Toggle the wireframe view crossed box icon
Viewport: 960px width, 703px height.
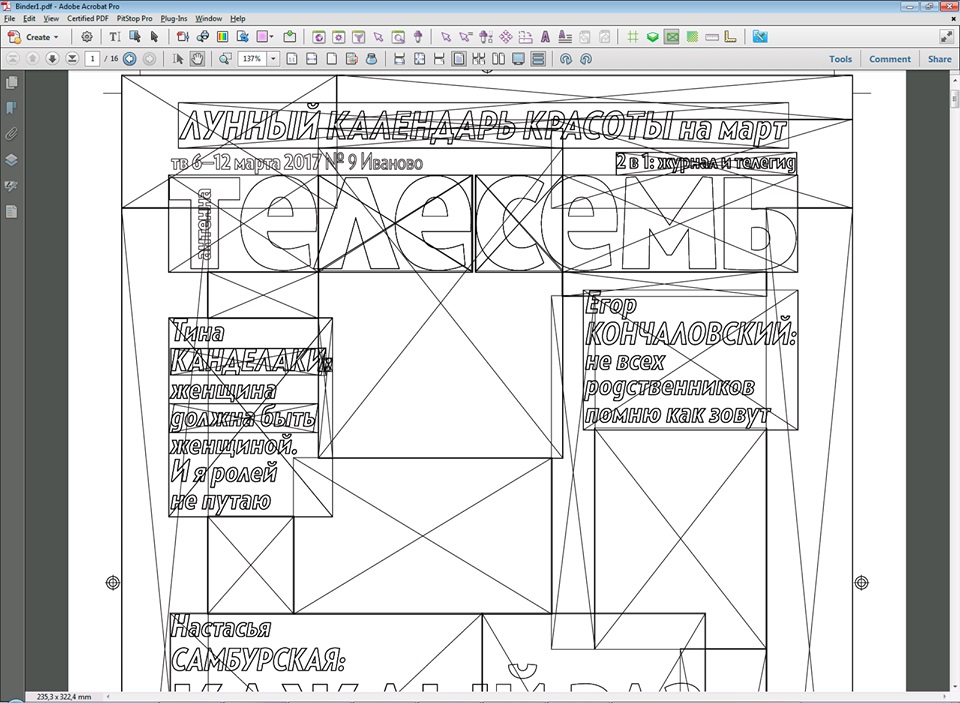pyautogui.click(x=672, y=37)
